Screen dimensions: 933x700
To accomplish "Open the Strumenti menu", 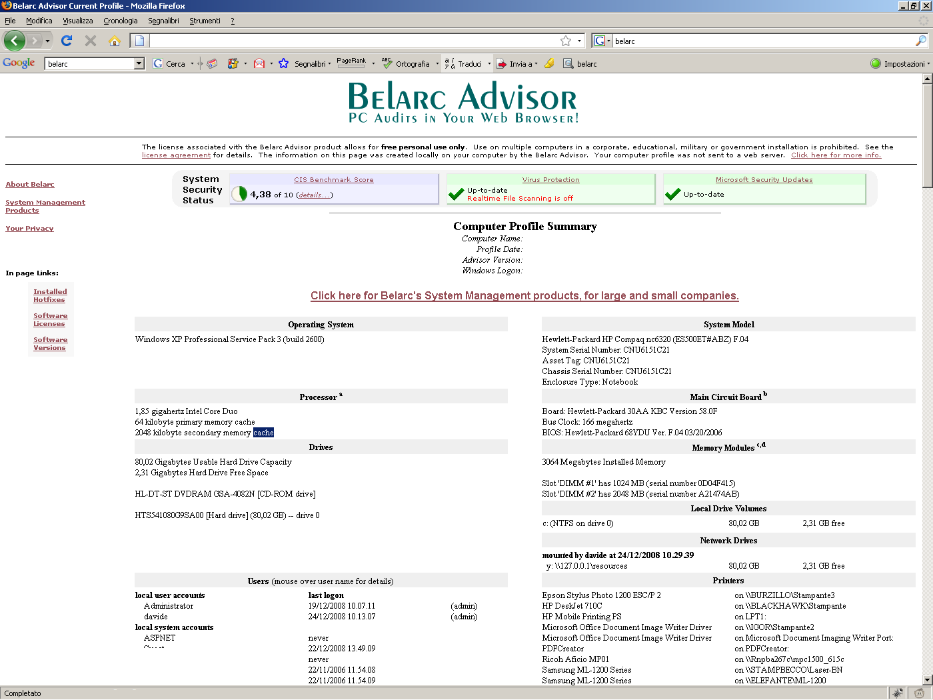I will click(205, 21).
